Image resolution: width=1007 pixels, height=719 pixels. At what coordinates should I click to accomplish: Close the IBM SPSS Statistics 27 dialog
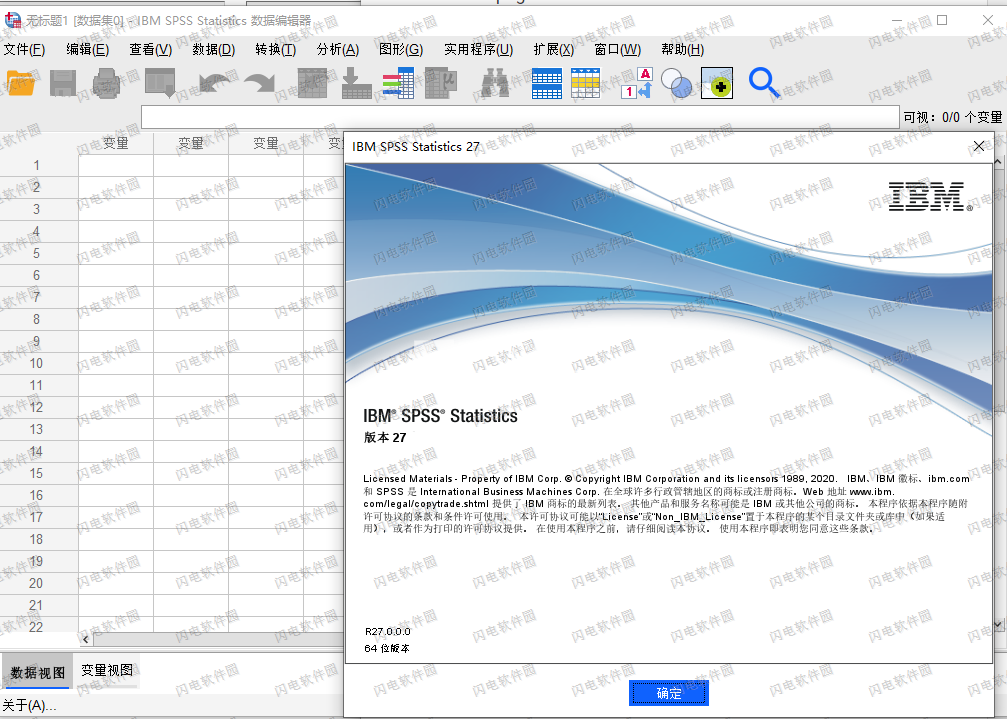click(x=979, y=146)
